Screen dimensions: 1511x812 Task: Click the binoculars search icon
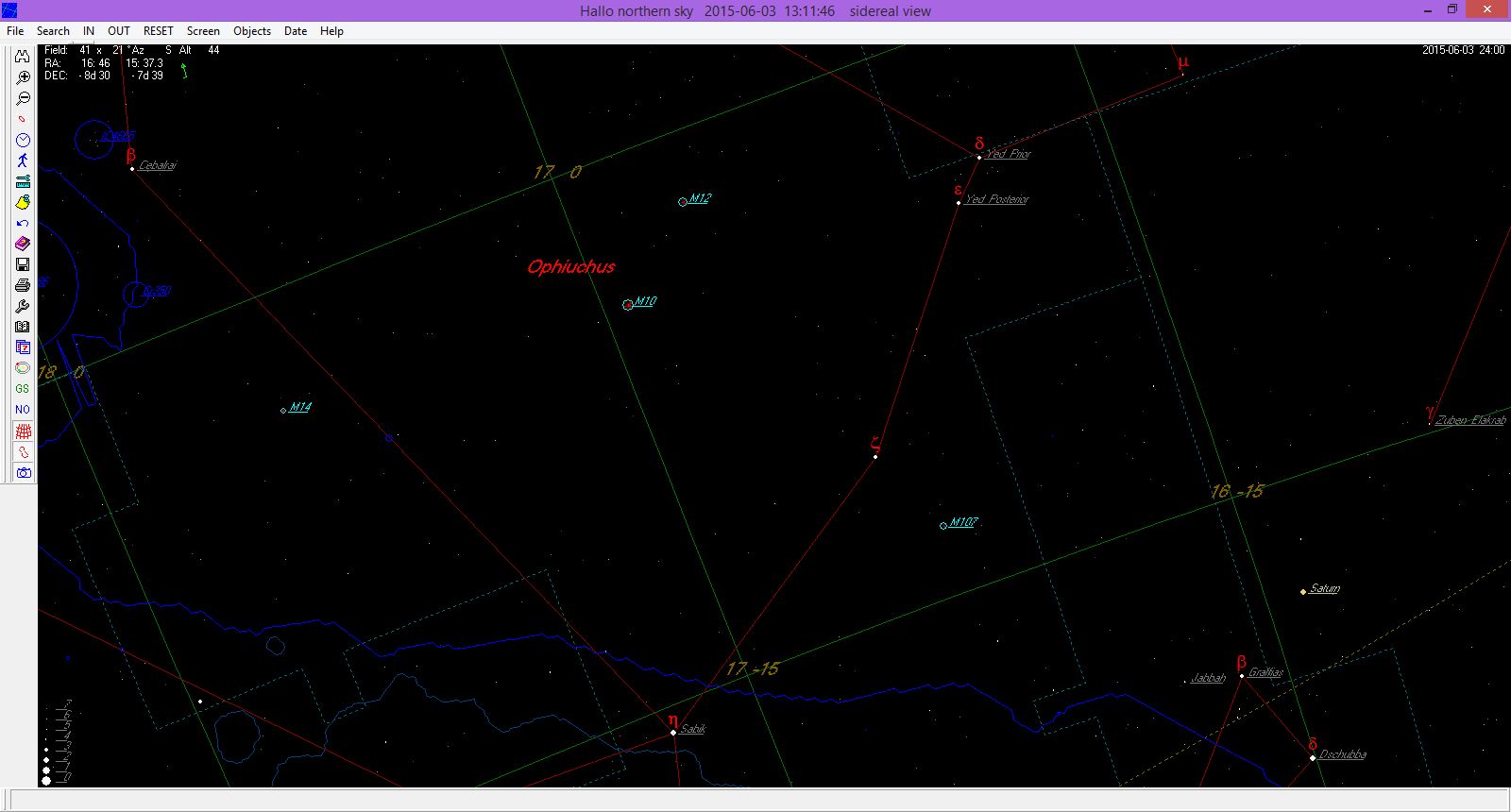[x=23, y=57]
